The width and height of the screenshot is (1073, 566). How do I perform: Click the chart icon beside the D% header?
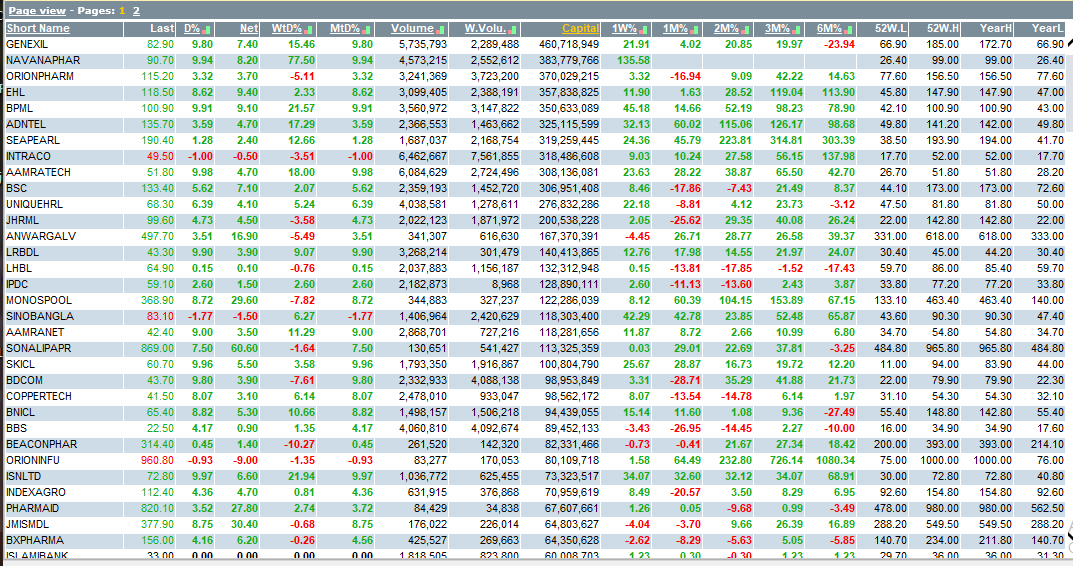click(207, 29)
